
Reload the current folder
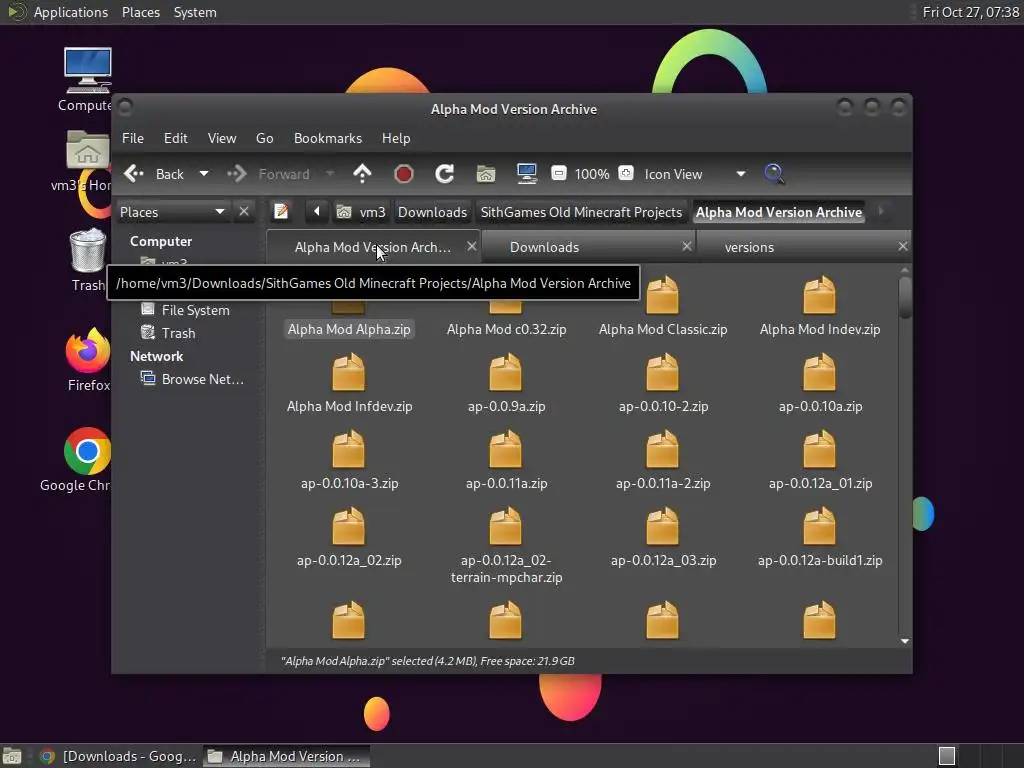coord(445,174)
